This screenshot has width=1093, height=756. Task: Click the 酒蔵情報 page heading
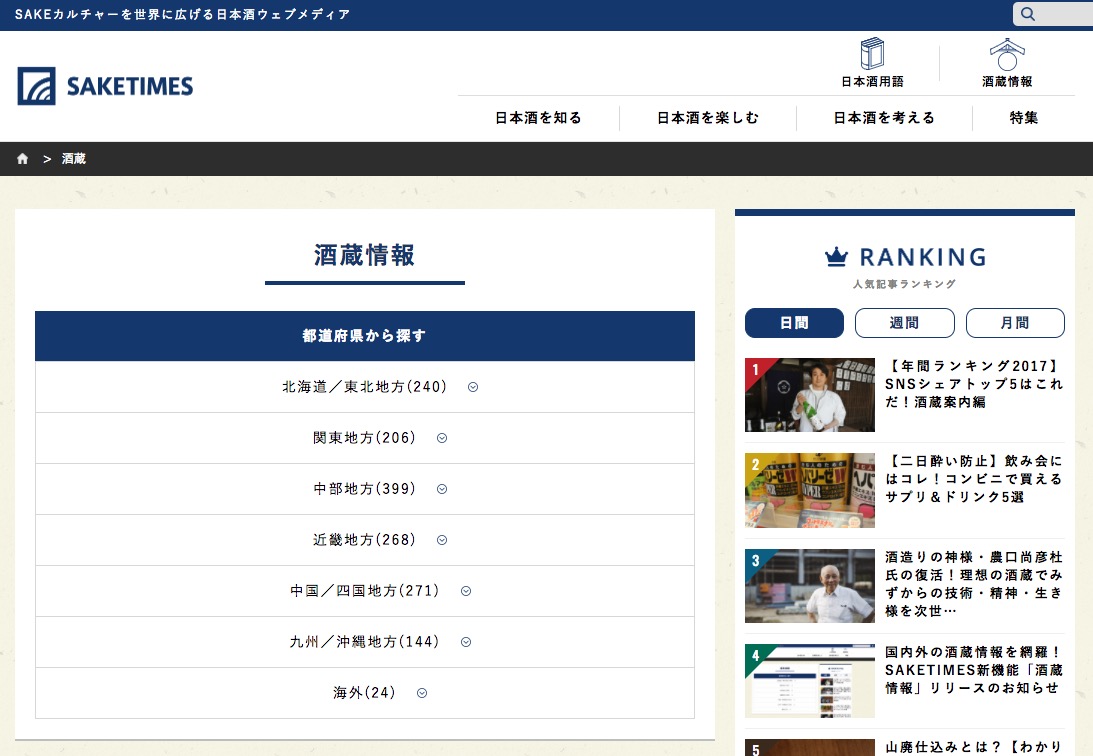(x=365, y=255)
